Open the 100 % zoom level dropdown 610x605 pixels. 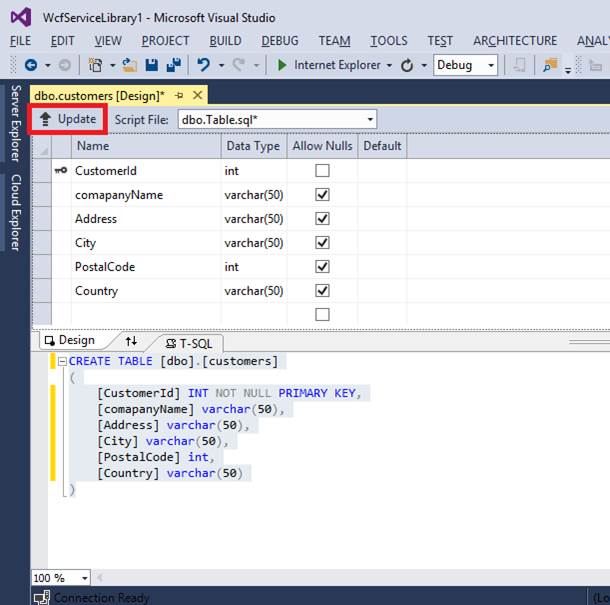click(x=83, y=578)
